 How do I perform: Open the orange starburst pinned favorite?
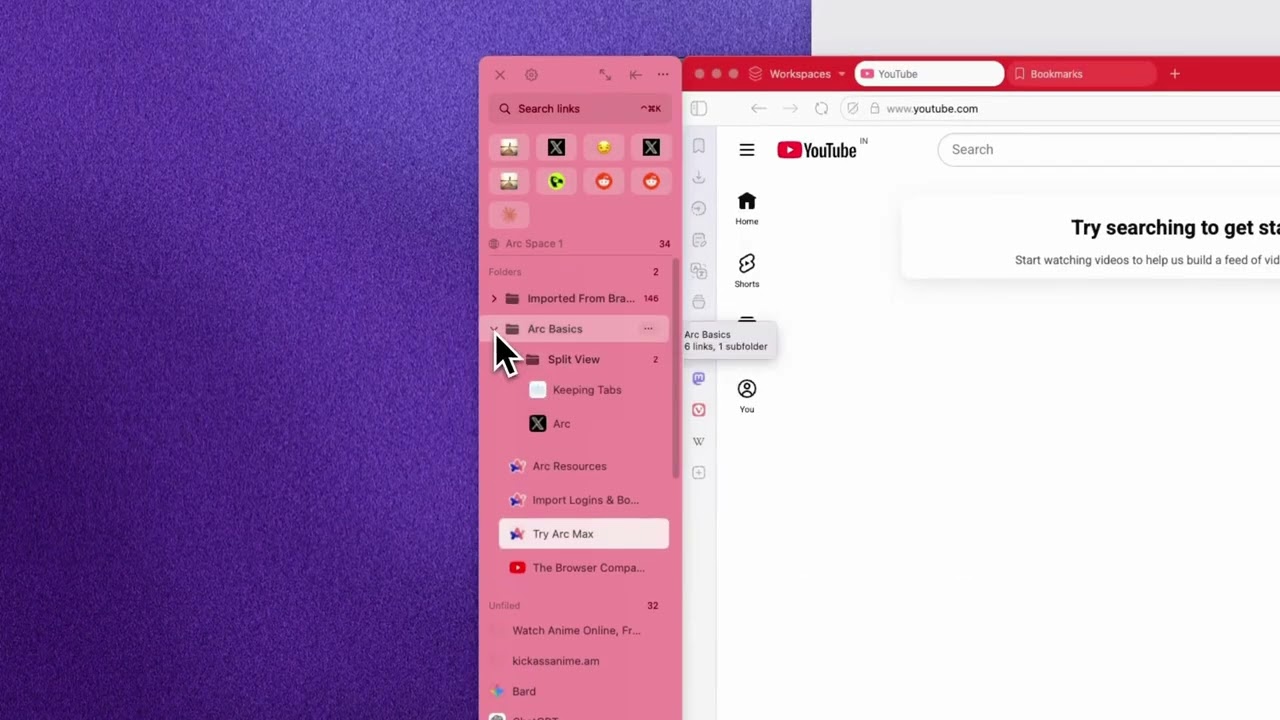(509, 214)
